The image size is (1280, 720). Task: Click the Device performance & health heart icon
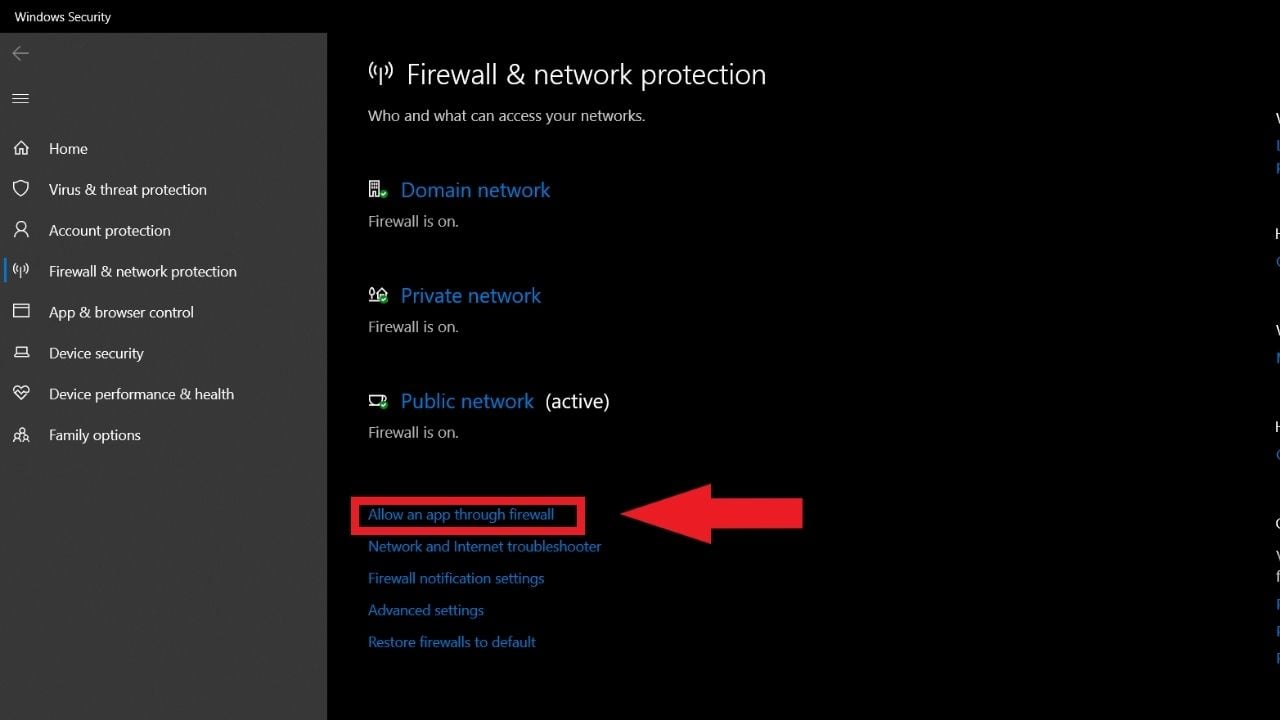coord(22,393)
